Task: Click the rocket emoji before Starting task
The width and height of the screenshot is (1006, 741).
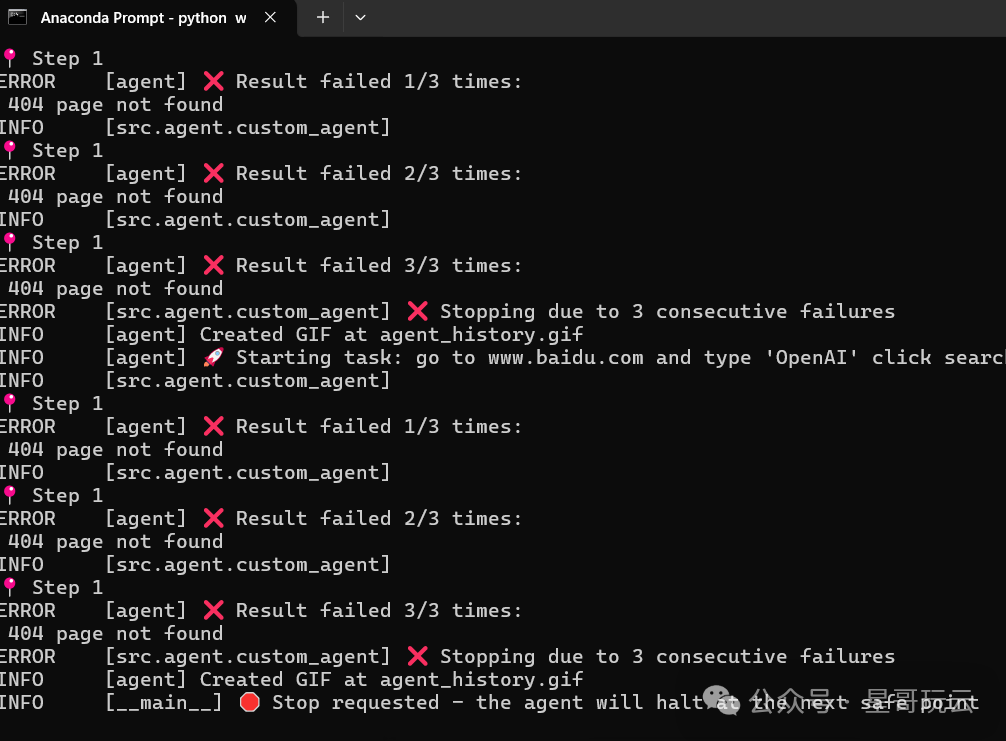Action: pos(214,357)
